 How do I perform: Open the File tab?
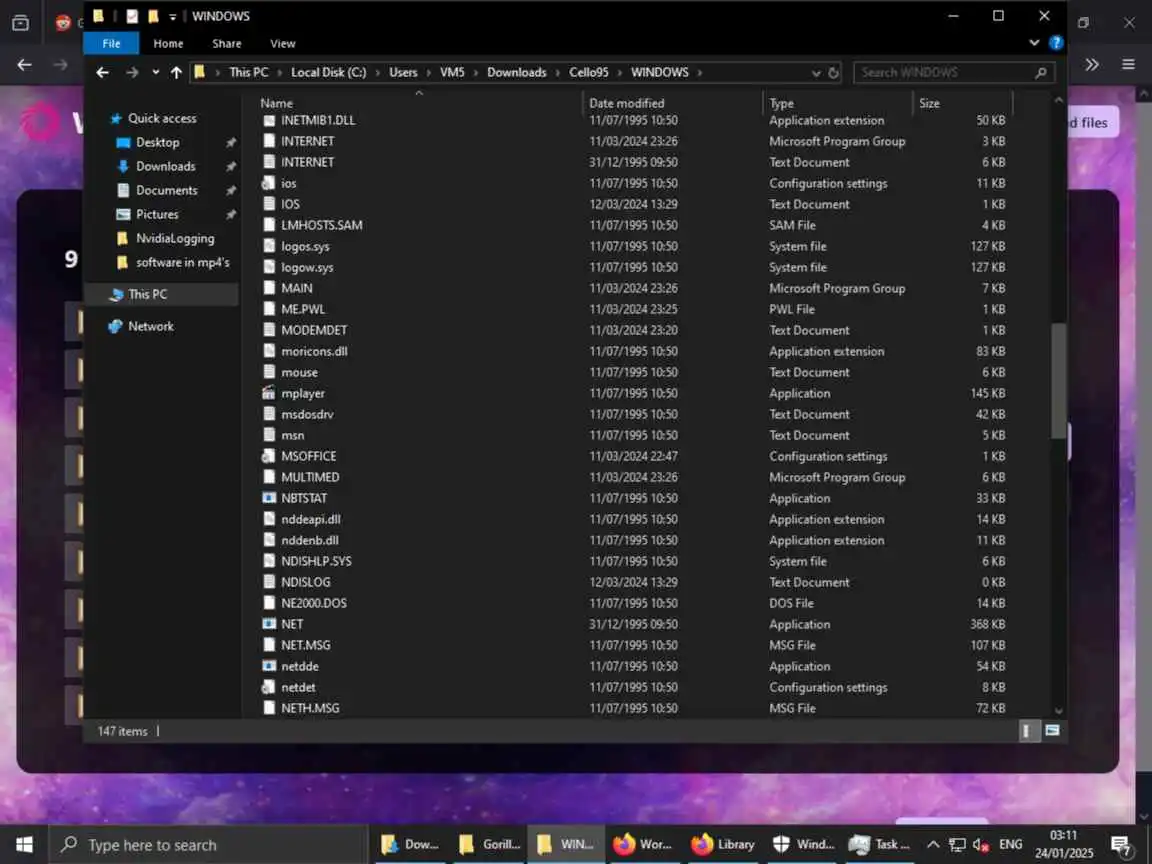point(111,43)
